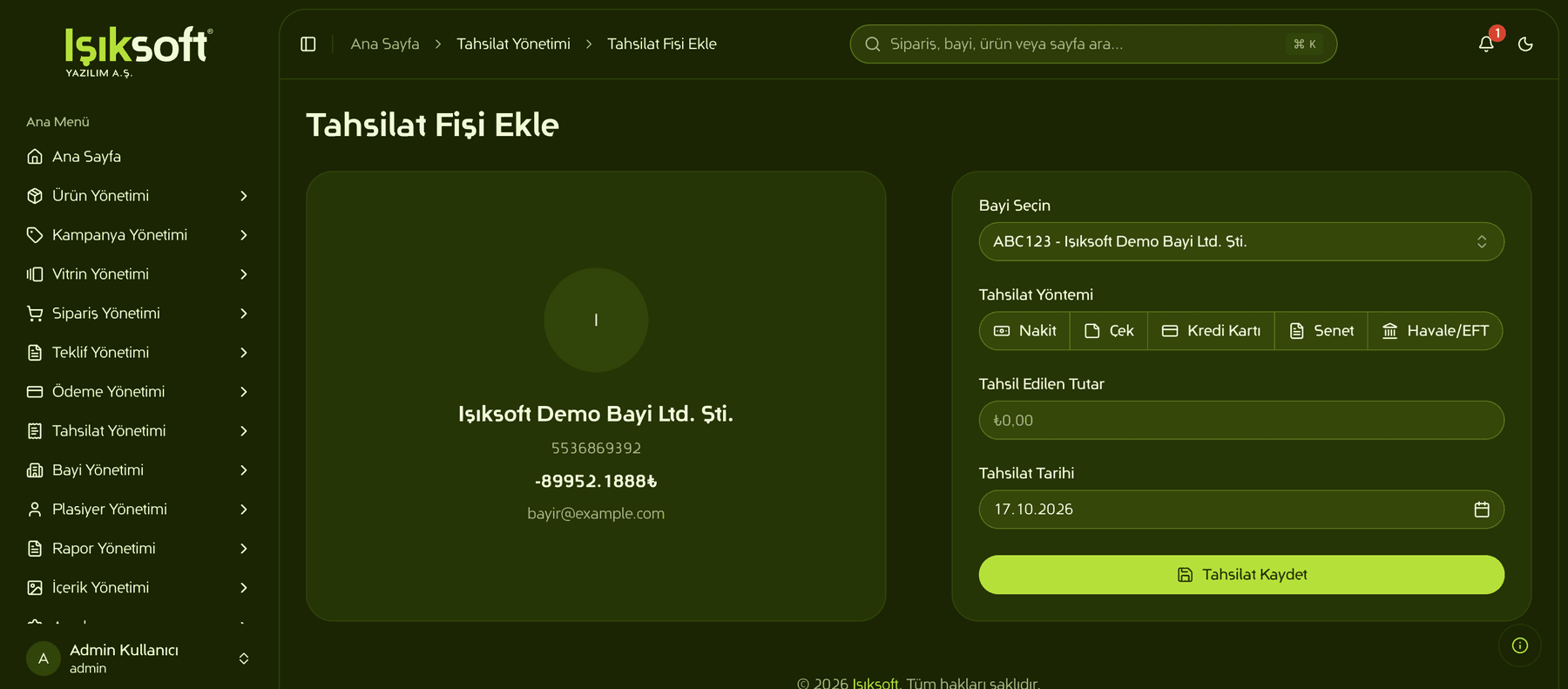Screen dimensions: 1568x689
Task: Open the Admin Kullanıcı account menu
Action: pos(139,659)
